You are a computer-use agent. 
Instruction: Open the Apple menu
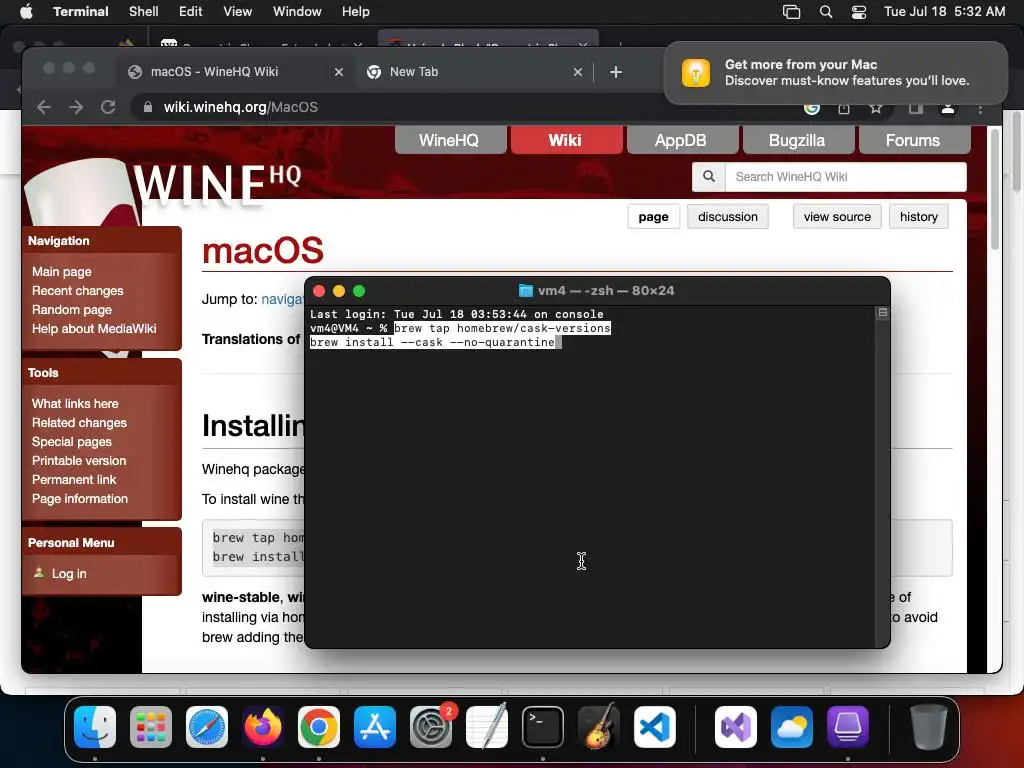26,12
